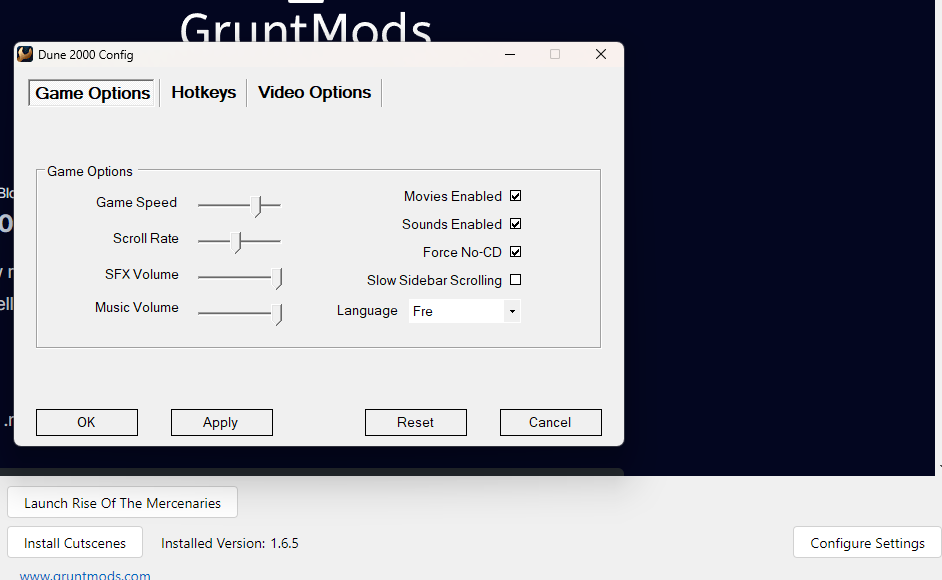Viewport: 942px width, 580px height.
Task: Click the Reset button
Action: click(x=415, y=423)
